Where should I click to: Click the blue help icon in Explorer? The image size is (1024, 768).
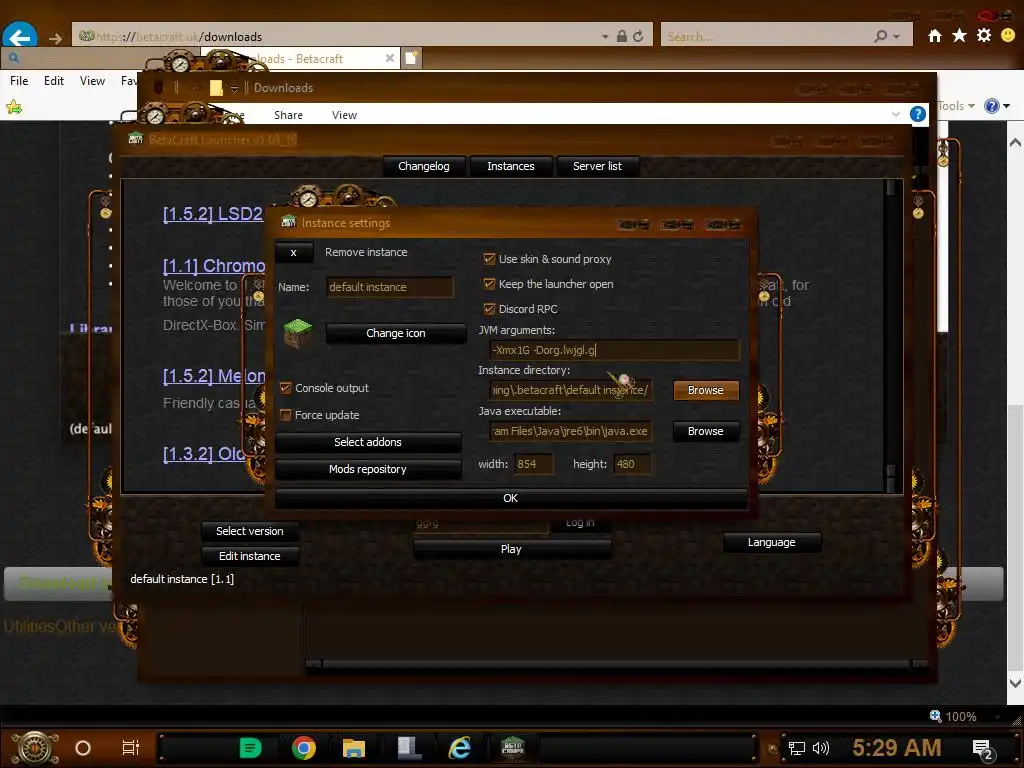918,114
